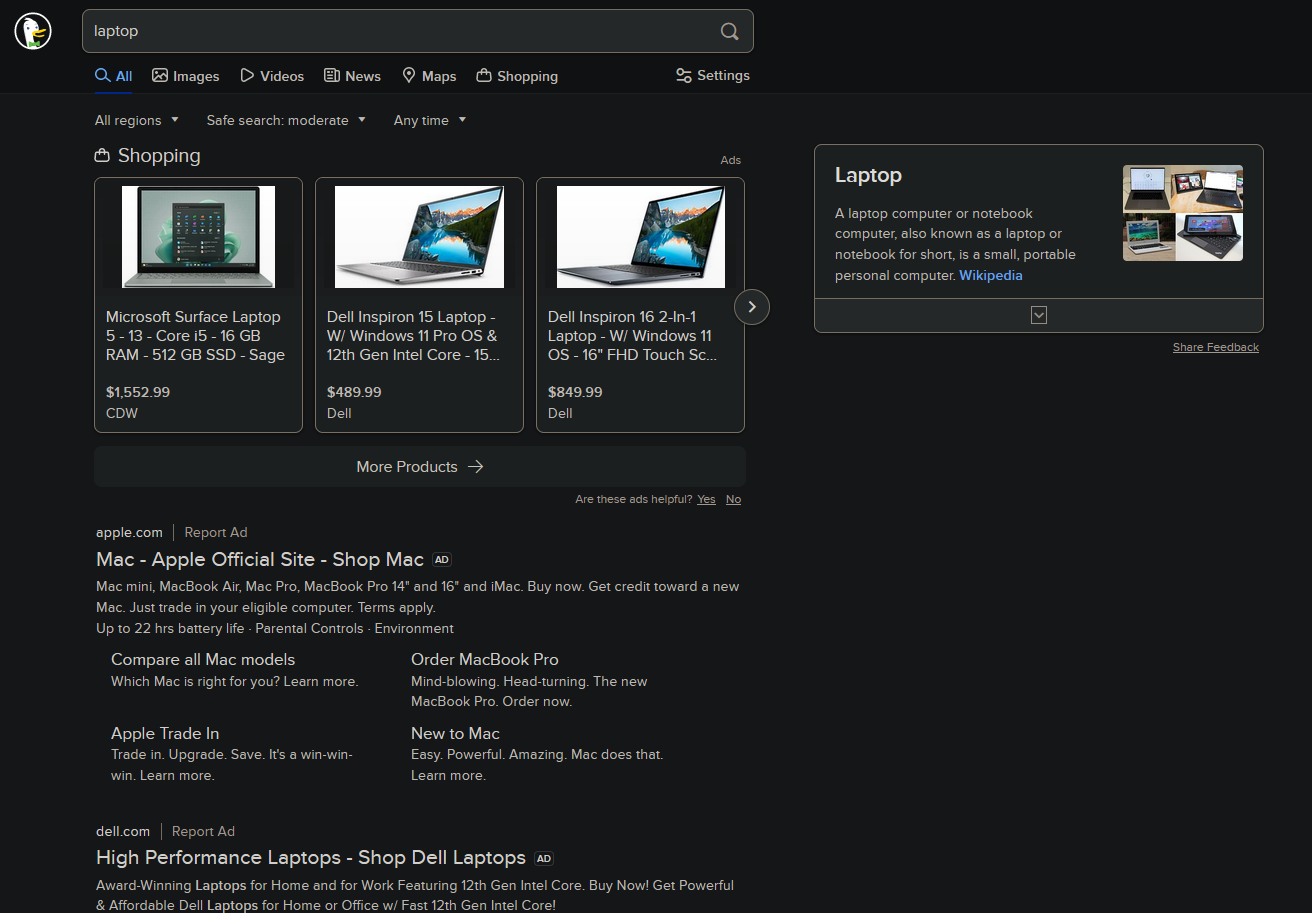This screenshot has width=1312, height=913.
Task: Click the Share Feedback link
Action: pyautogui.click(x=1215, y=347)
